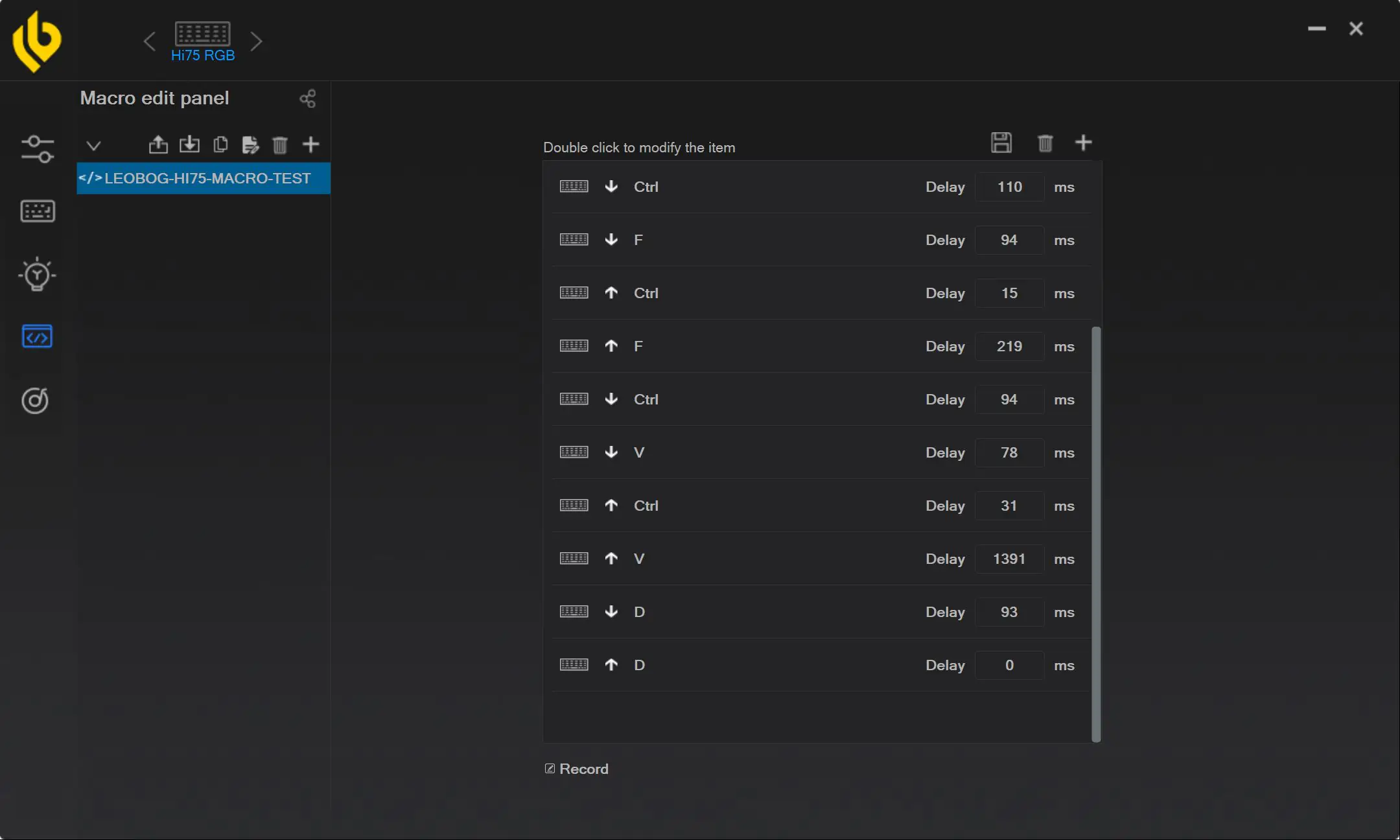
Task: Go to previous device arrow
Action: tap(149, 41)
